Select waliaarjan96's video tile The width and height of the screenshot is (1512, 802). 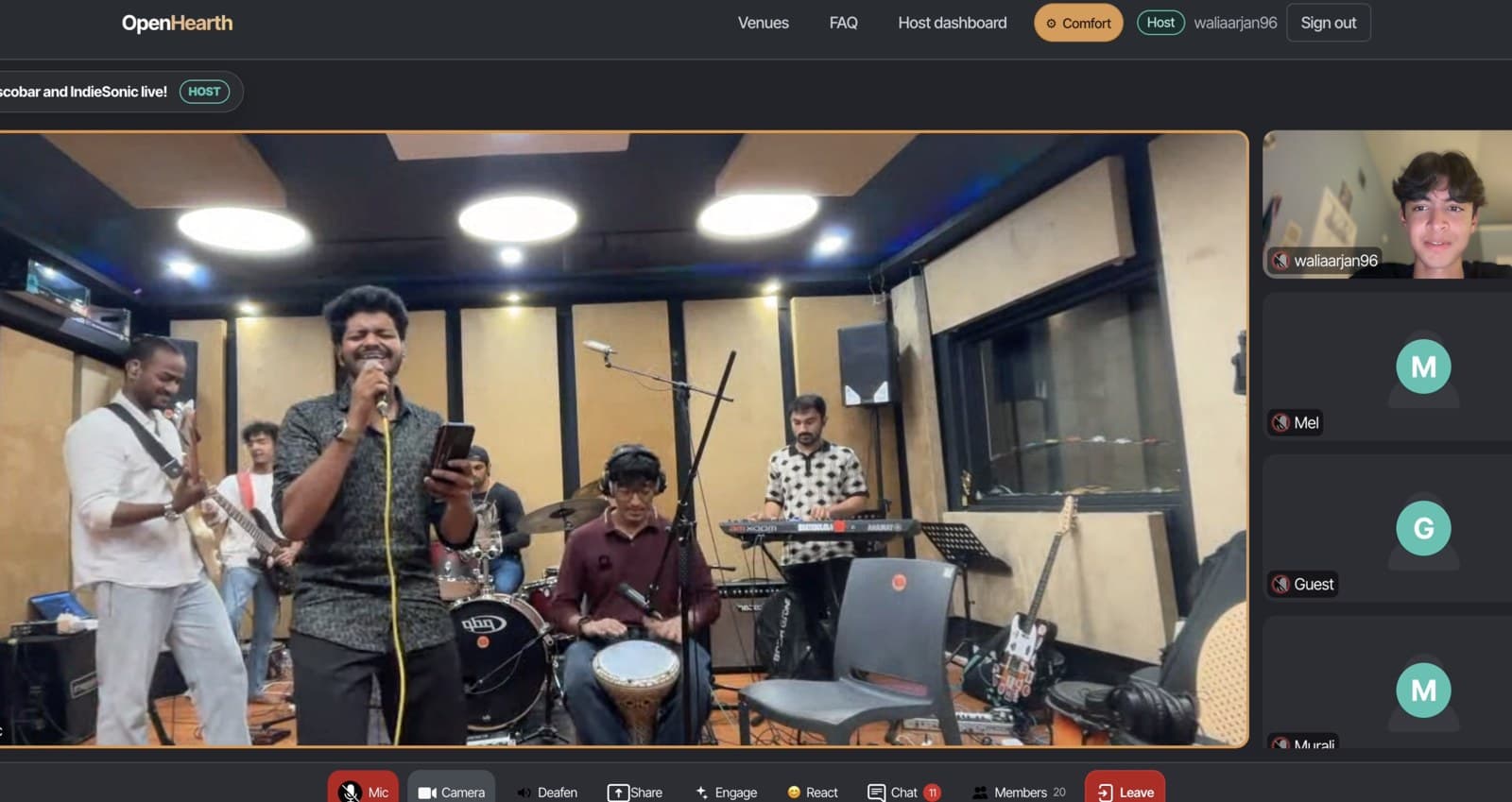click(1387, 204)
